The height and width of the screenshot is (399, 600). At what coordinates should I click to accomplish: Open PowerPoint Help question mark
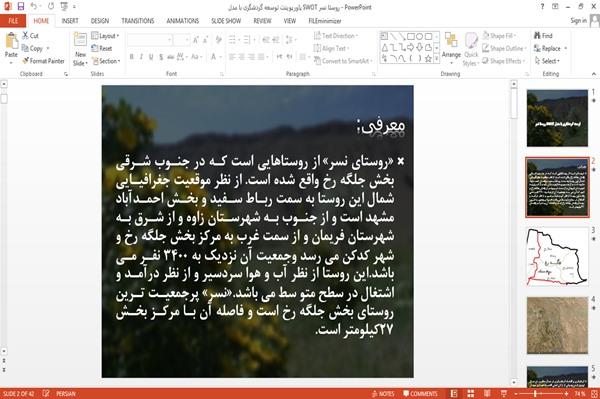(542, 7)
